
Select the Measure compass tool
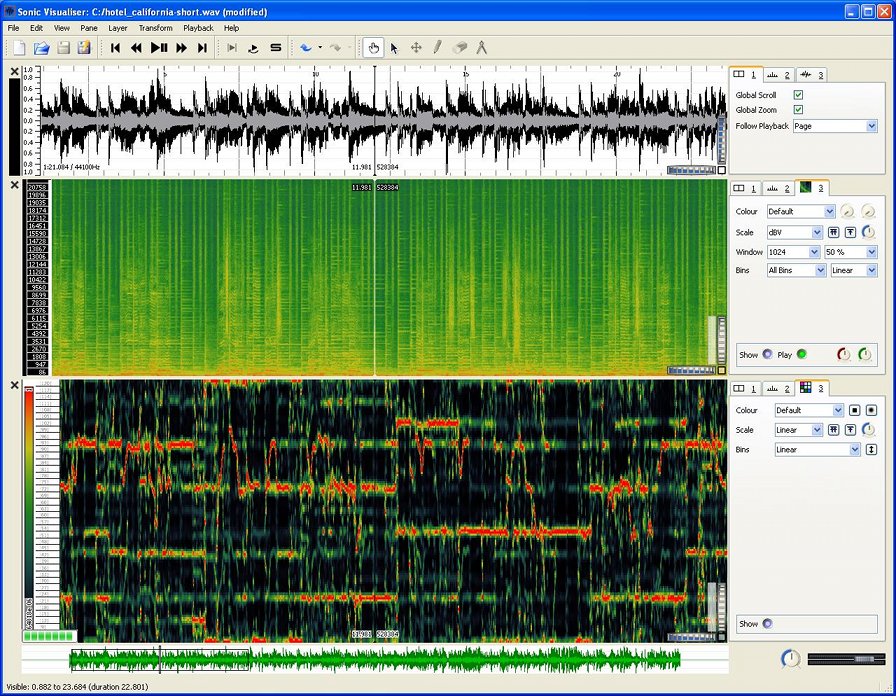482,48
